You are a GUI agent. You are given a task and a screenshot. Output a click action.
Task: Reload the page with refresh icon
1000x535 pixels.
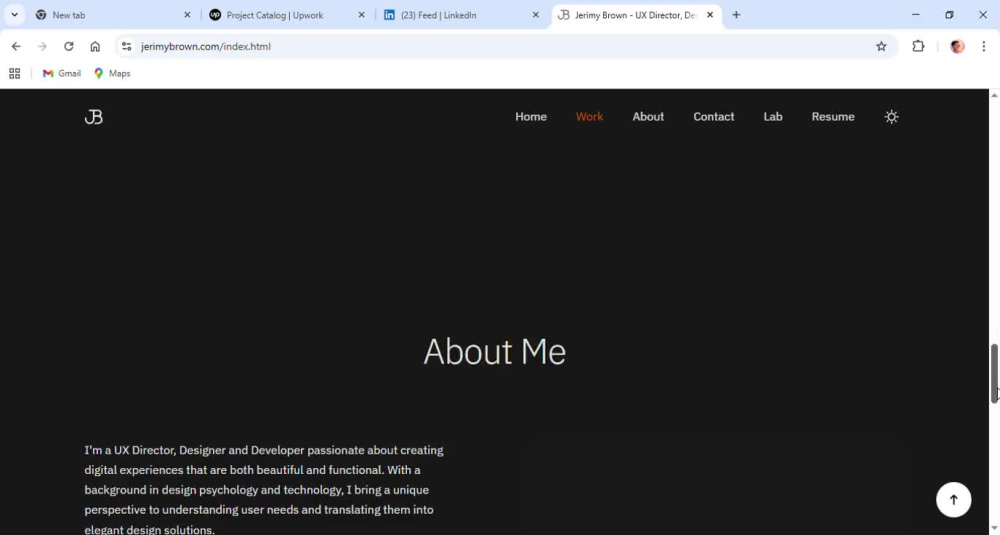pyautogui.click(x=68, y=47)
